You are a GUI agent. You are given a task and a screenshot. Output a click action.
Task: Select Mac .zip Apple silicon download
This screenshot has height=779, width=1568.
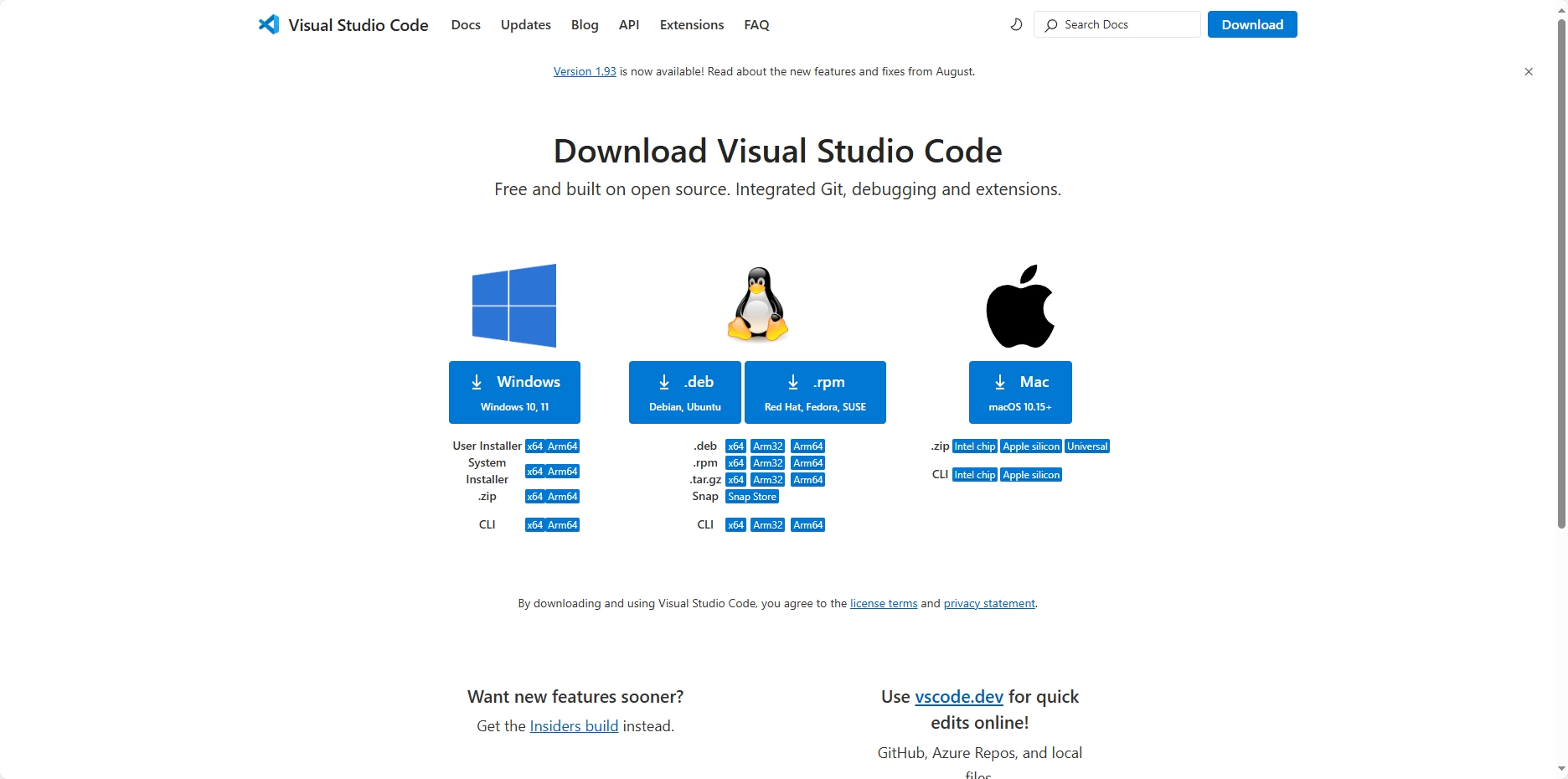[1031, 446]
